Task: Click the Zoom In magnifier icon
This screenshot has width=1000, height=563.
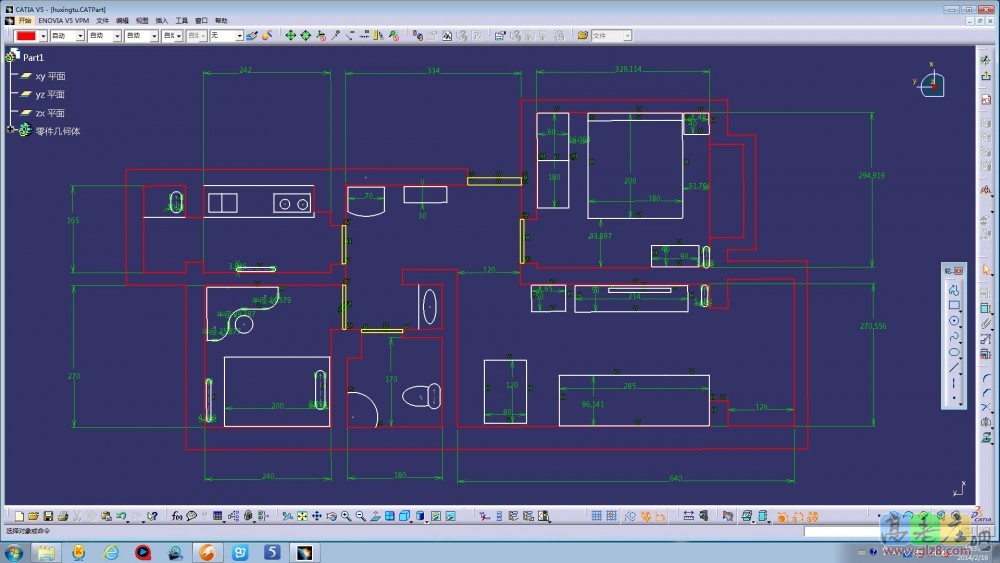Action: click(x=346, y=516)
